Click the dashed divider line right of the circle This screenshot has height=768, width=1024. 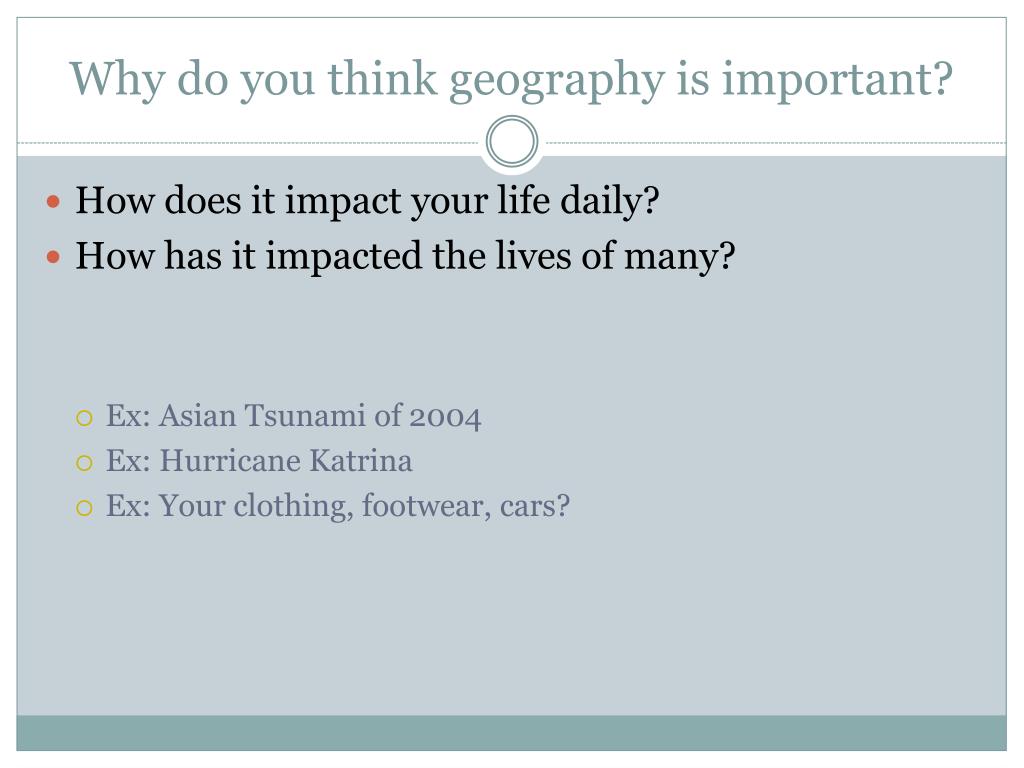[x=776, y=142]
